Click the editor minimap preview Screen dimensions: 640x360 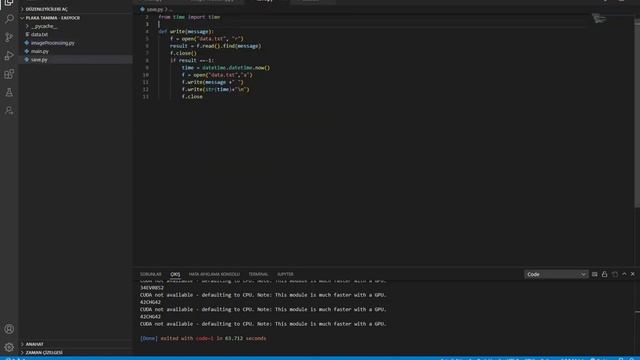click(x=599, y=18)
